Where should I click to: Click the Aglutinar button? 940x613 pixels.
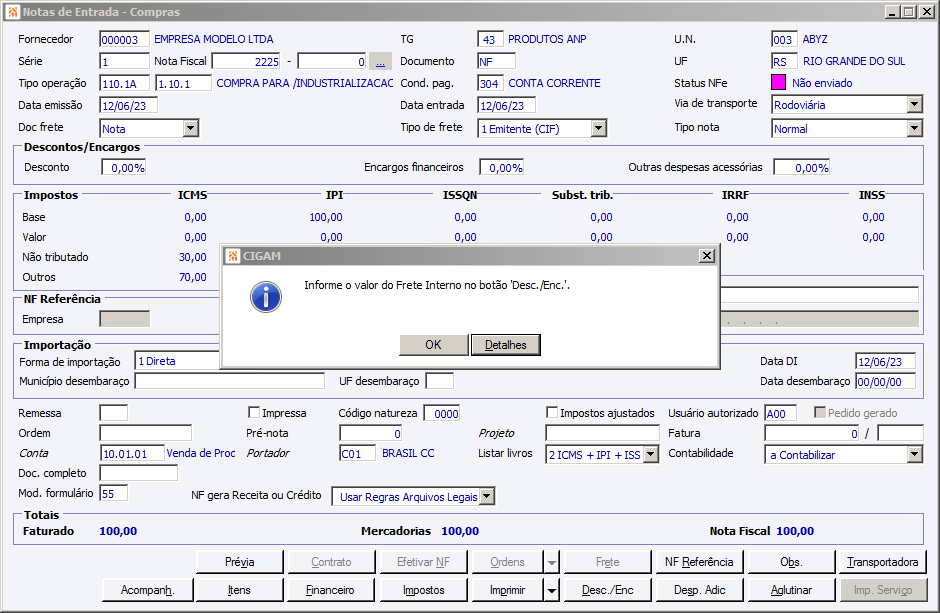point(791,590)
